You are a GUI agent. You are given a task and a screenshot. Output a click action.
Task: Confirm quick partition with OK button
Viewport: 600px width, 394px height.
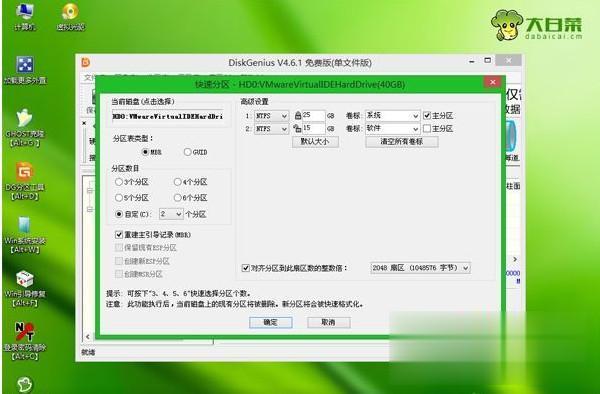pos(271,322)
